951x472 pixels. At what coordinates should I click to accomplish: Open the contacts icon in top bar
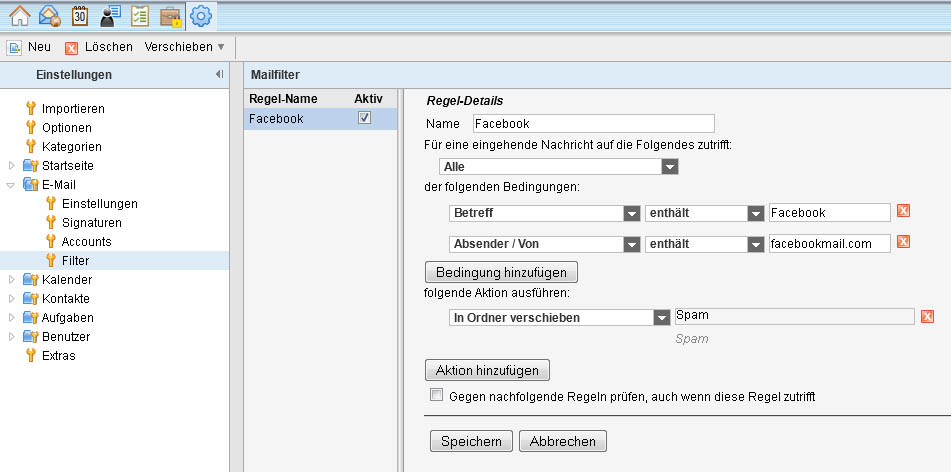110,16
